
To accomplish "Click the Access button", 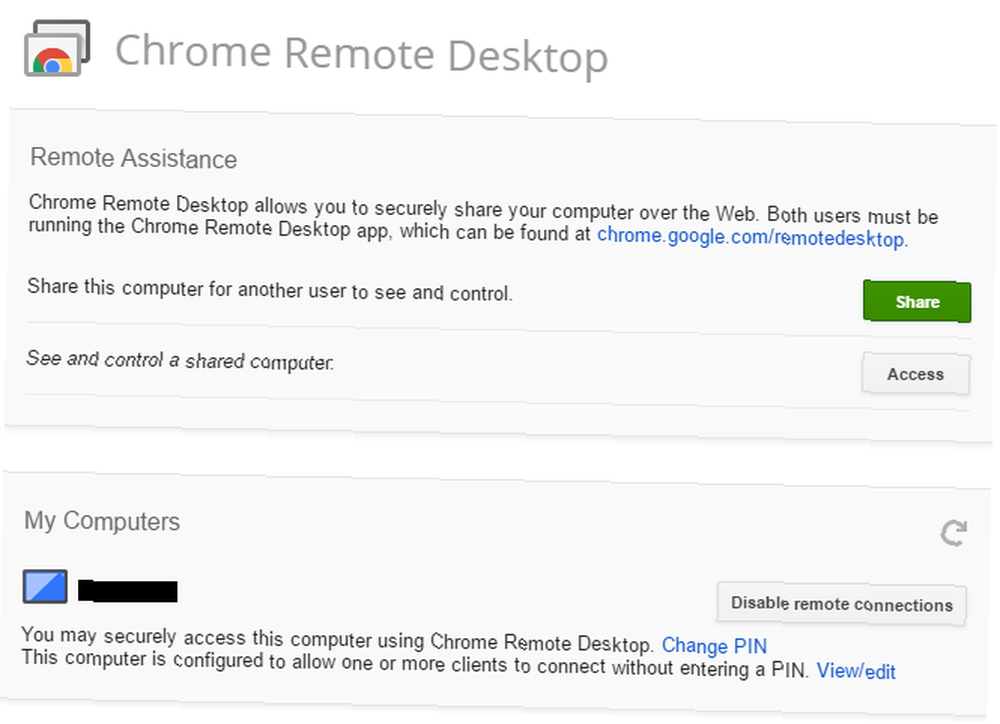I will click(916, 374).
